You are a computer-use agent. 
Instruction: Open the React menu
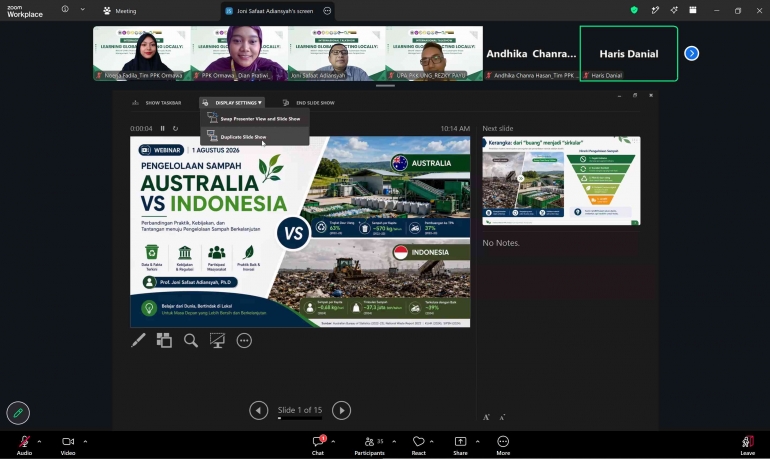tap(418, 445)
